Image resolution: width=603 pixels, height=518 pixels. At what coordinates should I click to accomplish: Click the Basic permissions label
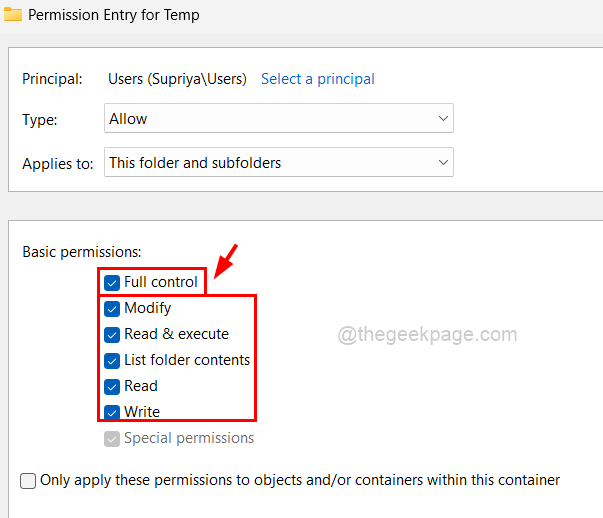pyautogui.click(x=82, y=251)
